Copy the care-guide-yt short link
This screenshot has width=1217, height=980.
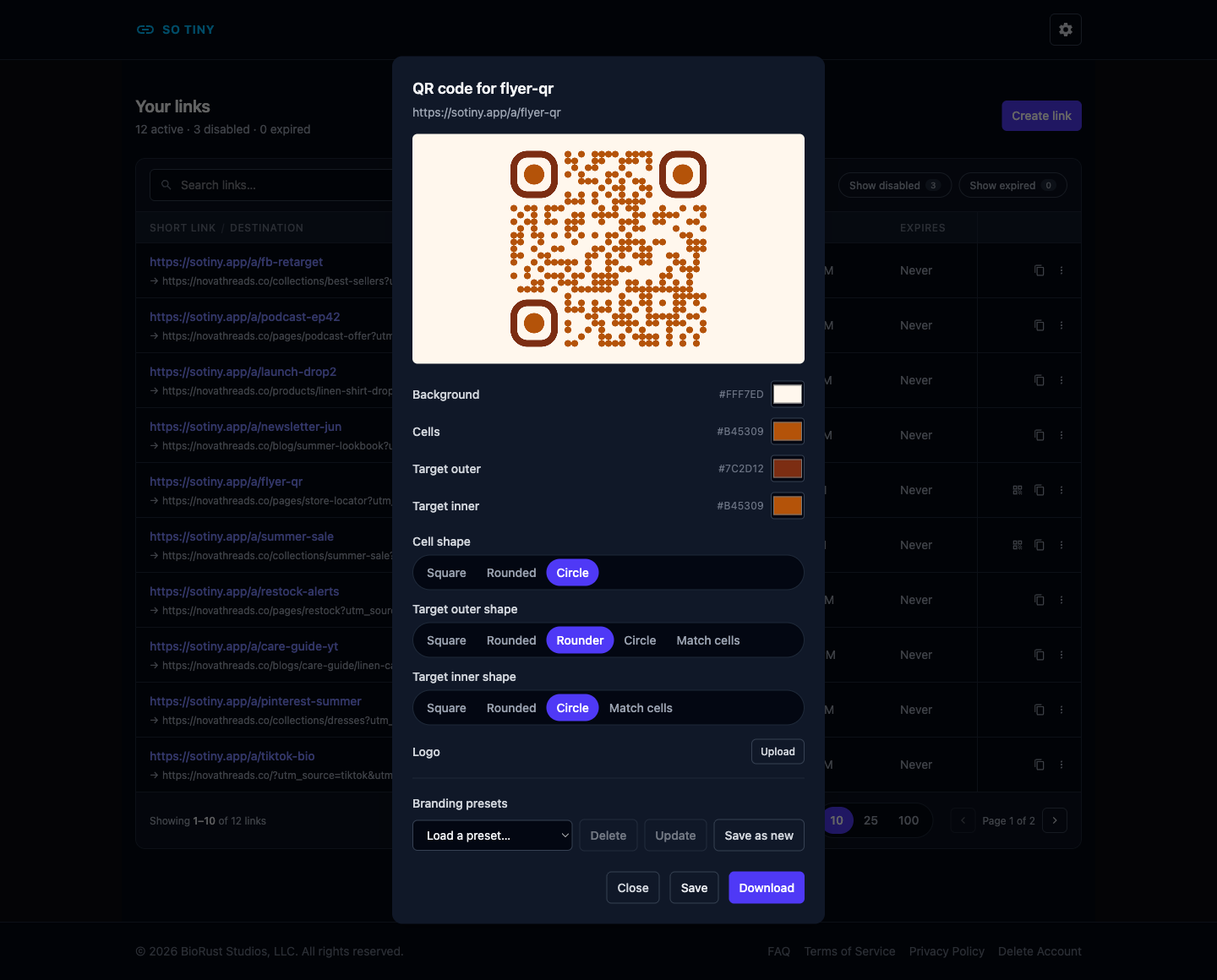pos(1040,655)
